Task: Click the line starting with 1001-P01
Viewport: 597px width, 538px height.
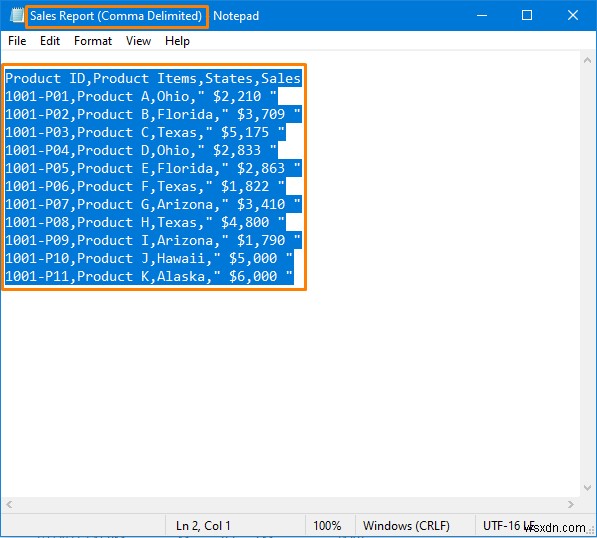Action: click(141, 96)
